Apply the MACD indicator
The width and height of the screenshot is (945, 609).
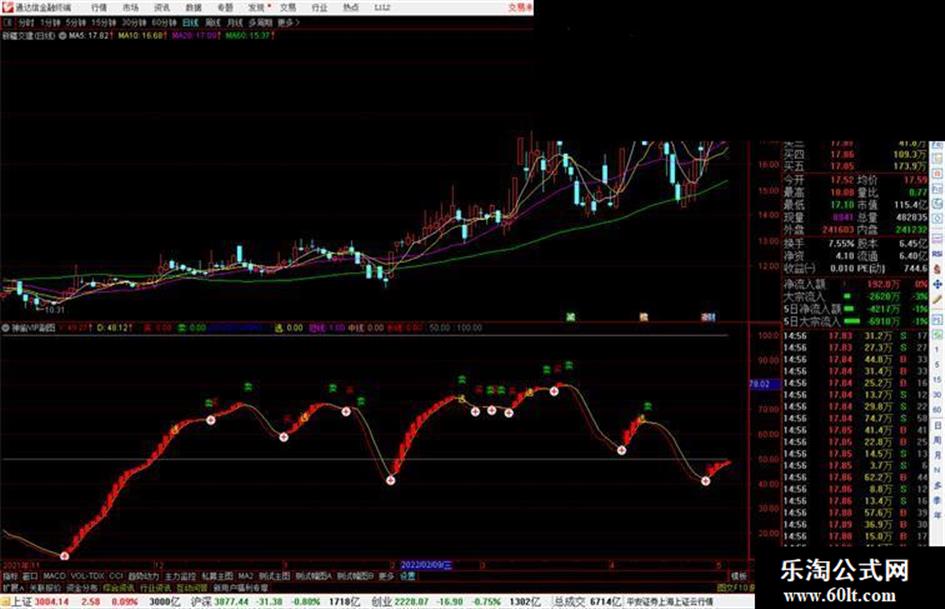click(x=54, y=576)
